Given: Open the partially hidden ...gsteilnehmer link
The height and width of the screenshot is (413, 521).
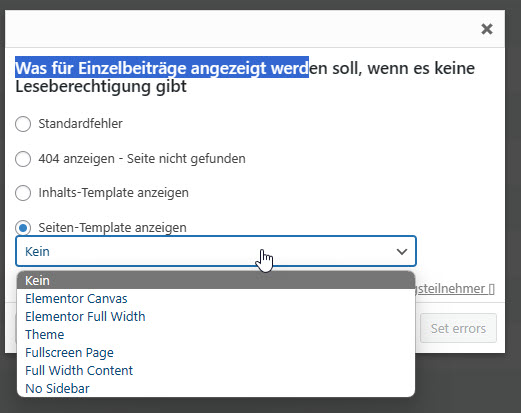Looking at the screenshot, I should pos(455,289).
